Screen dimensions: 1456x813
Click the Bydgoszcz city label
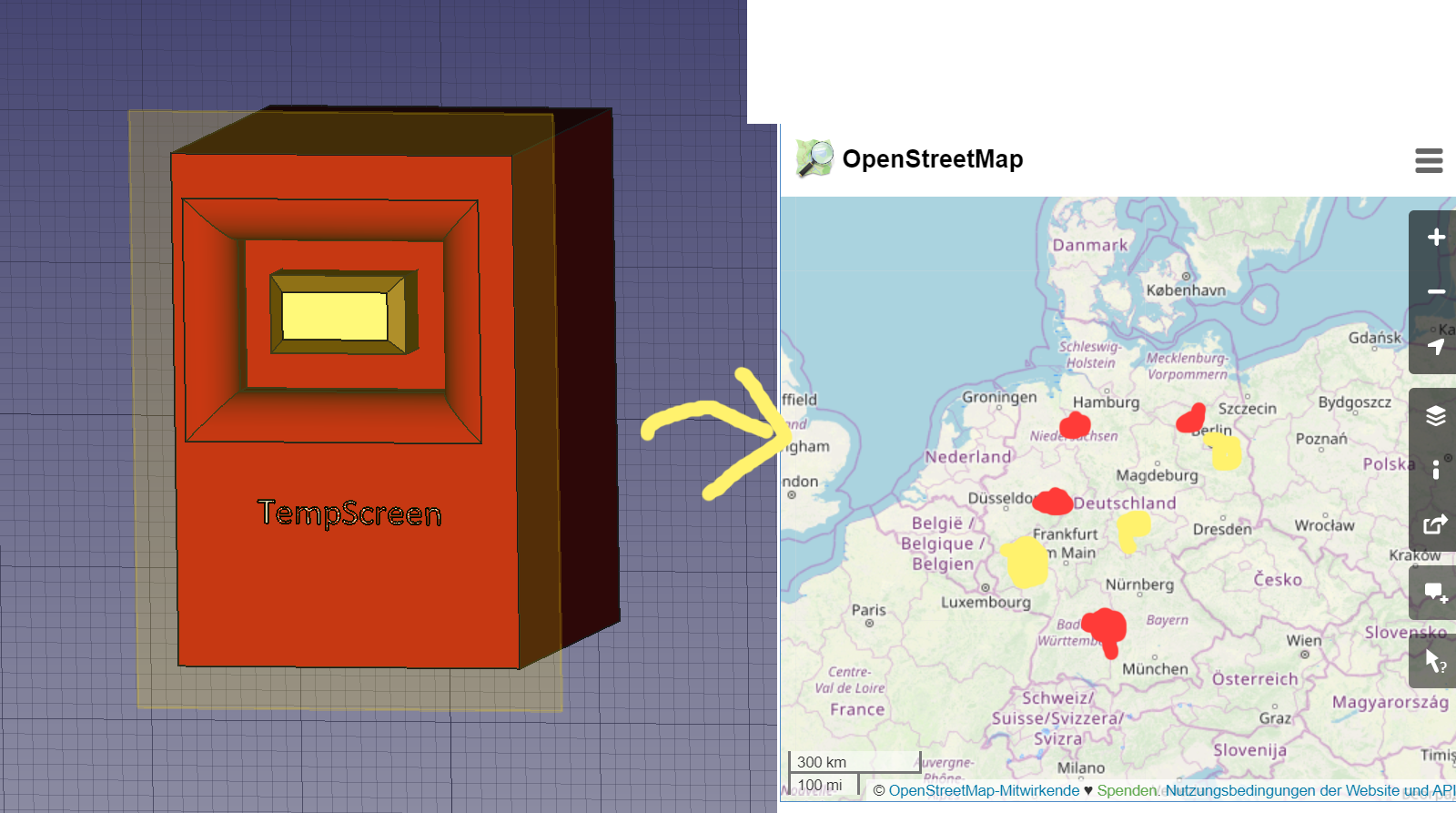(x=1355, y=402)
